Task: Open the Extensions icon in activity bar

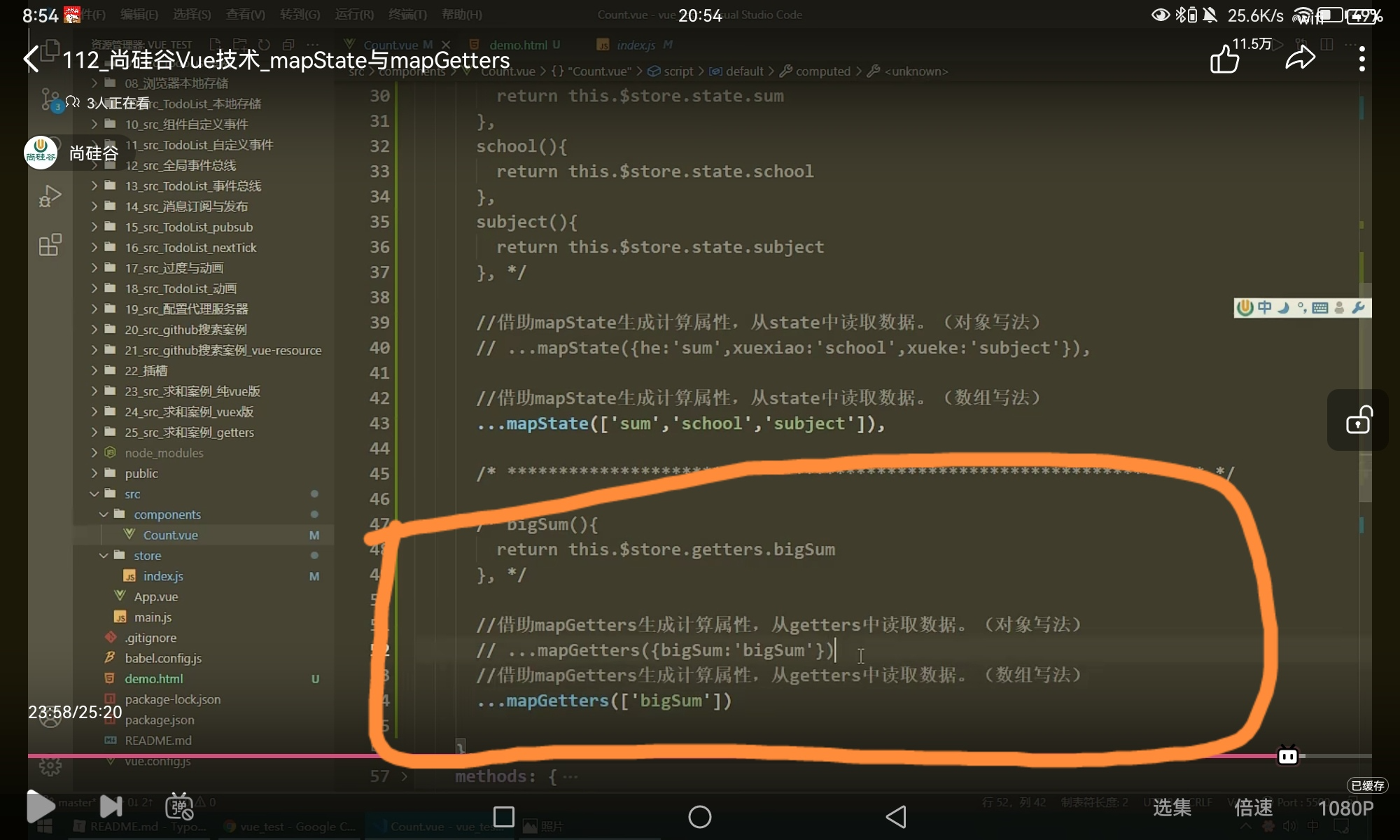Action: coord(50,245)
